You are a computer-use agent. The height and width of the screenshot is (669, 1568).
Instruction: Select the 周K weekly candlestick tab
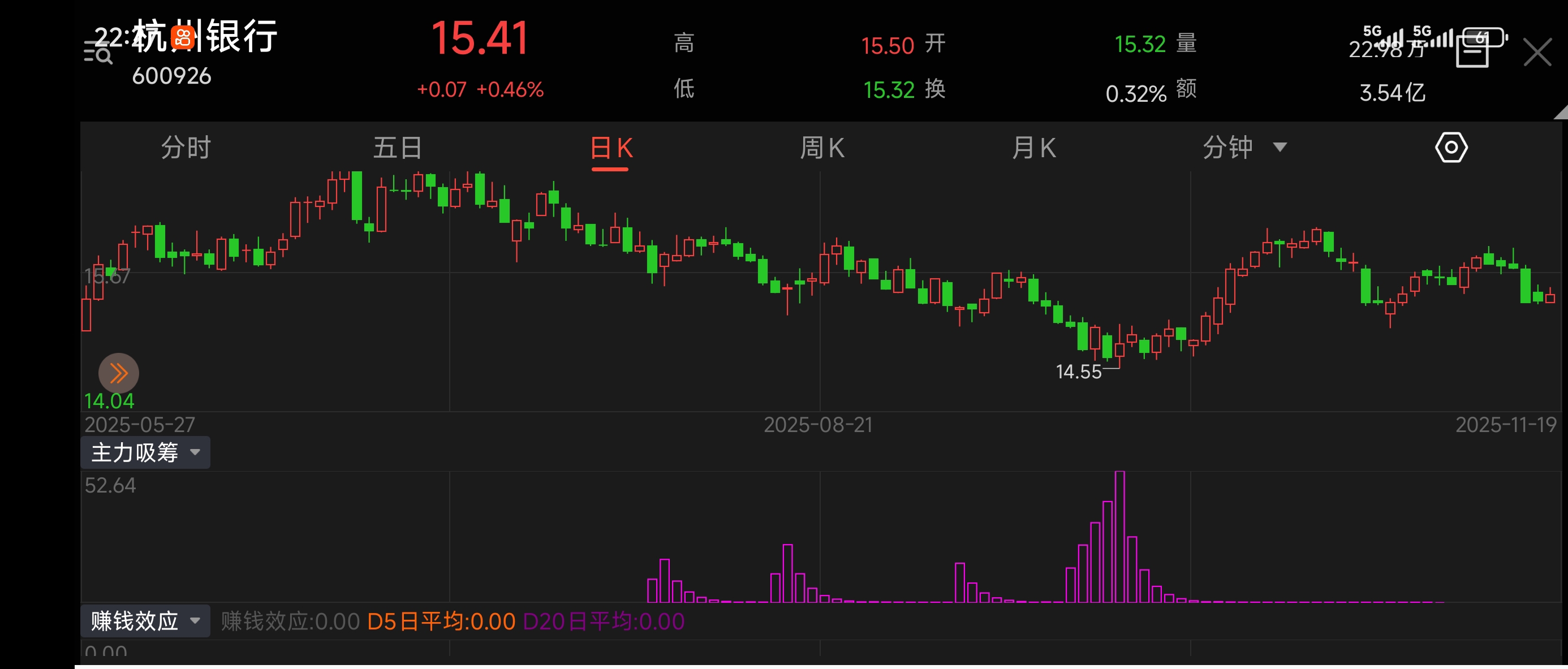[x=822, y=148]
